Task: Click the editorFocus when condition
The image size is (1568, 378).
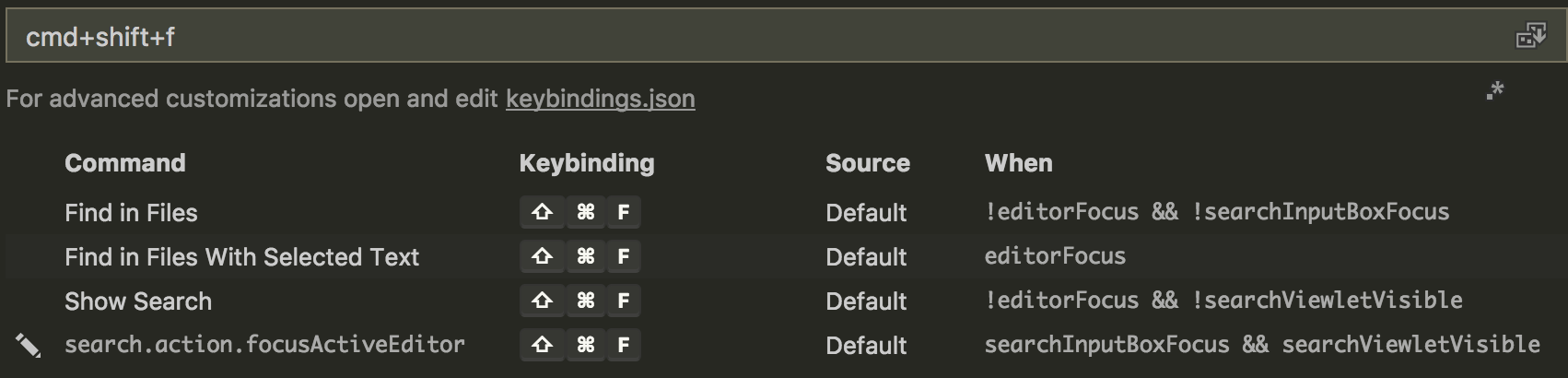Action: tap(1055, 256)
